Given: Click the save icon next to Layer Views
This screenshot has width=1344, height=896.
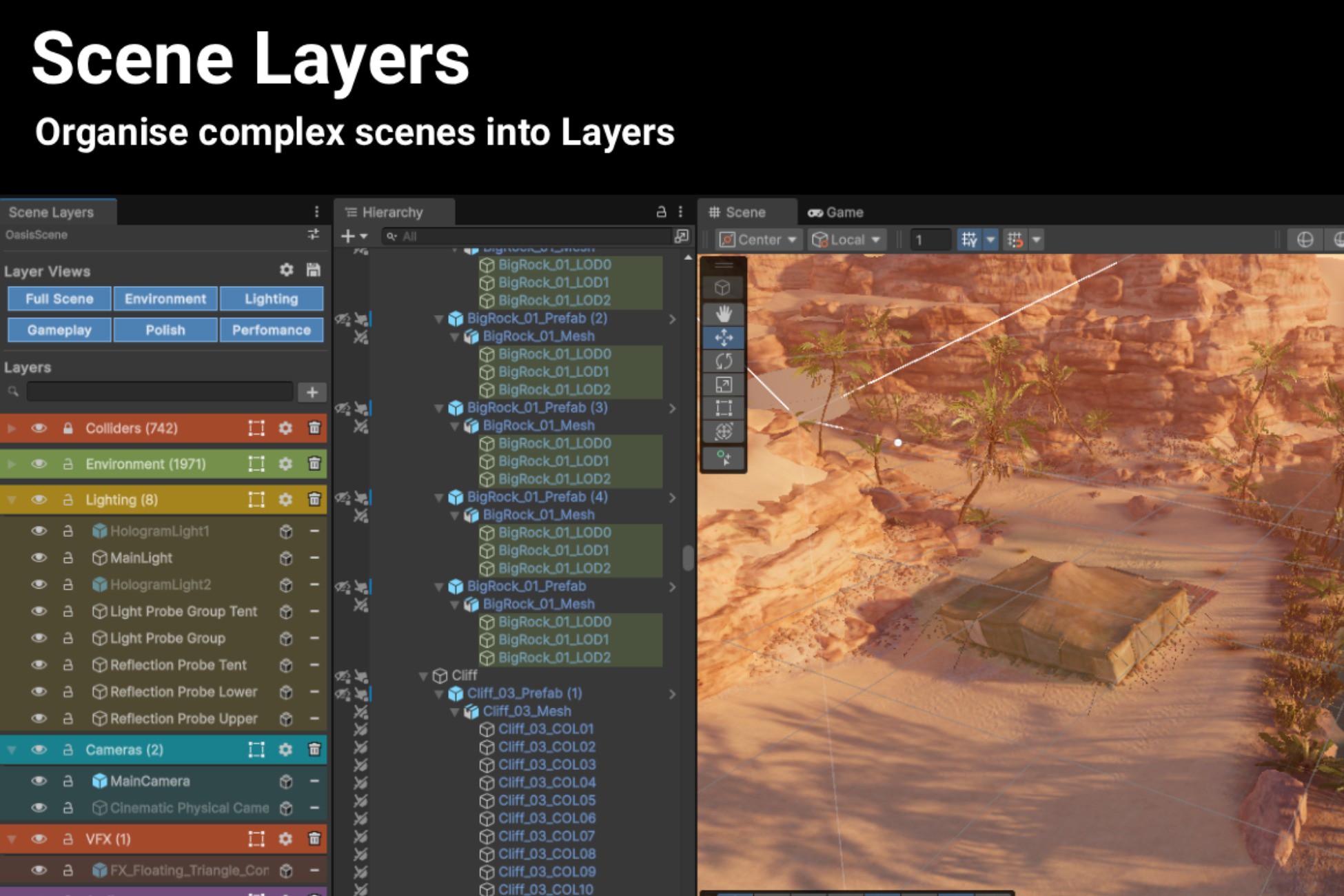Looking at the screenshot, I should click(312, 271).
